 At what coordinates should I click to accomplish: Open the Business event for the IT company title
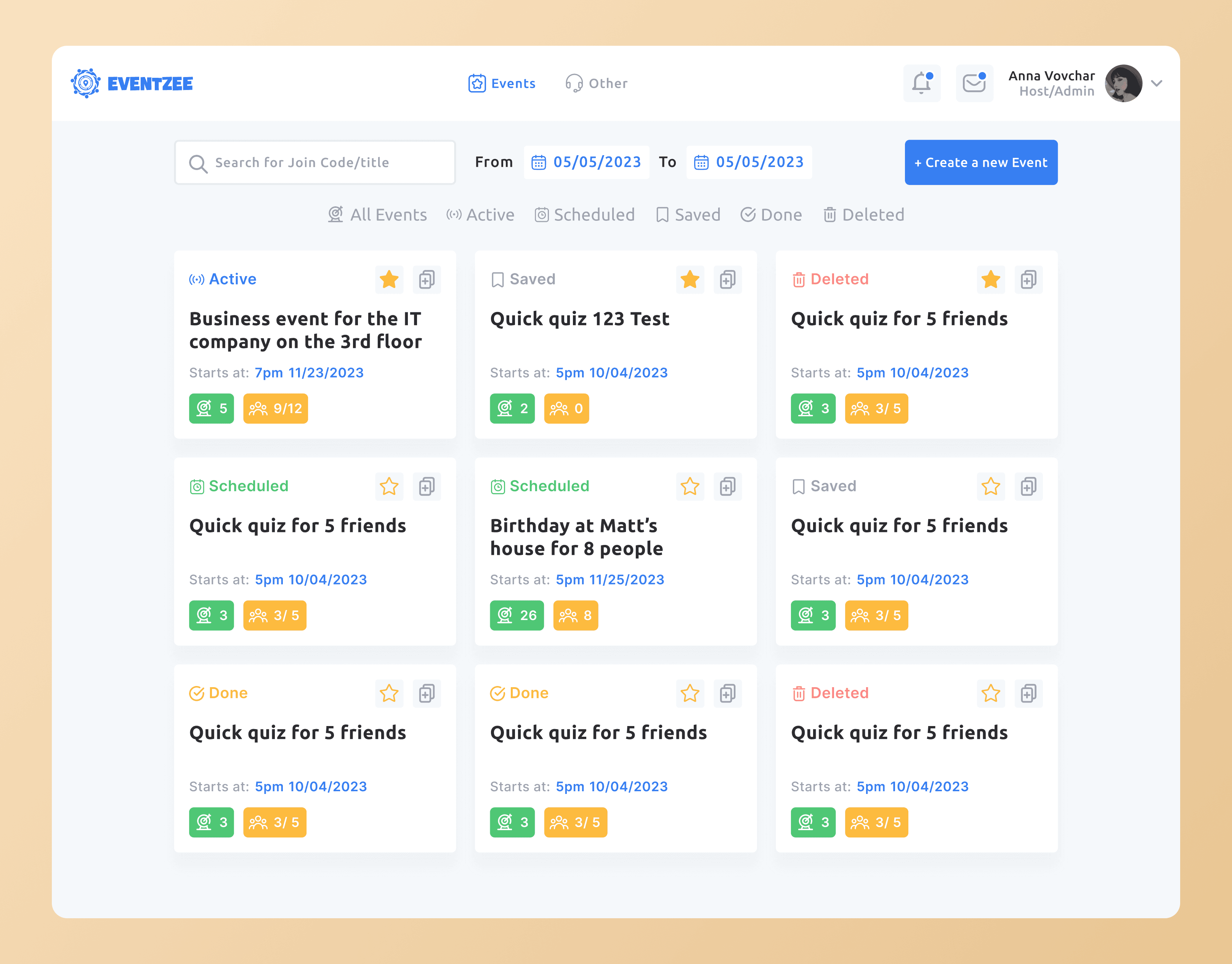pyautogui.click(x=306, y=330)
